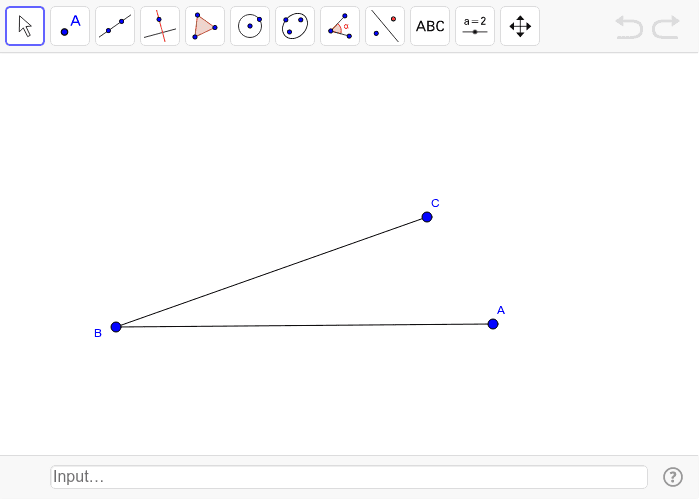
Task: Select the ABC Text tool
Action: (430, 26)
